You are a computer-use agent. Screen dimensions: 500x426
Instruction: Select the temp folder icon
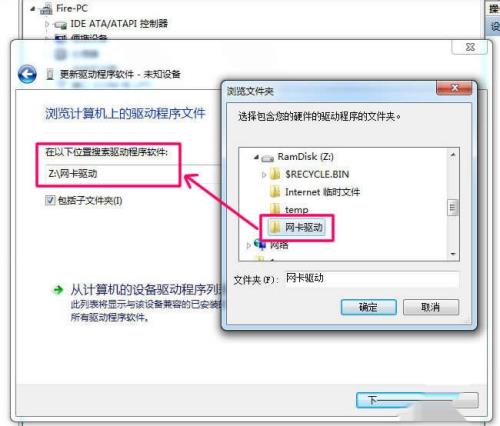tap(275, 209)
